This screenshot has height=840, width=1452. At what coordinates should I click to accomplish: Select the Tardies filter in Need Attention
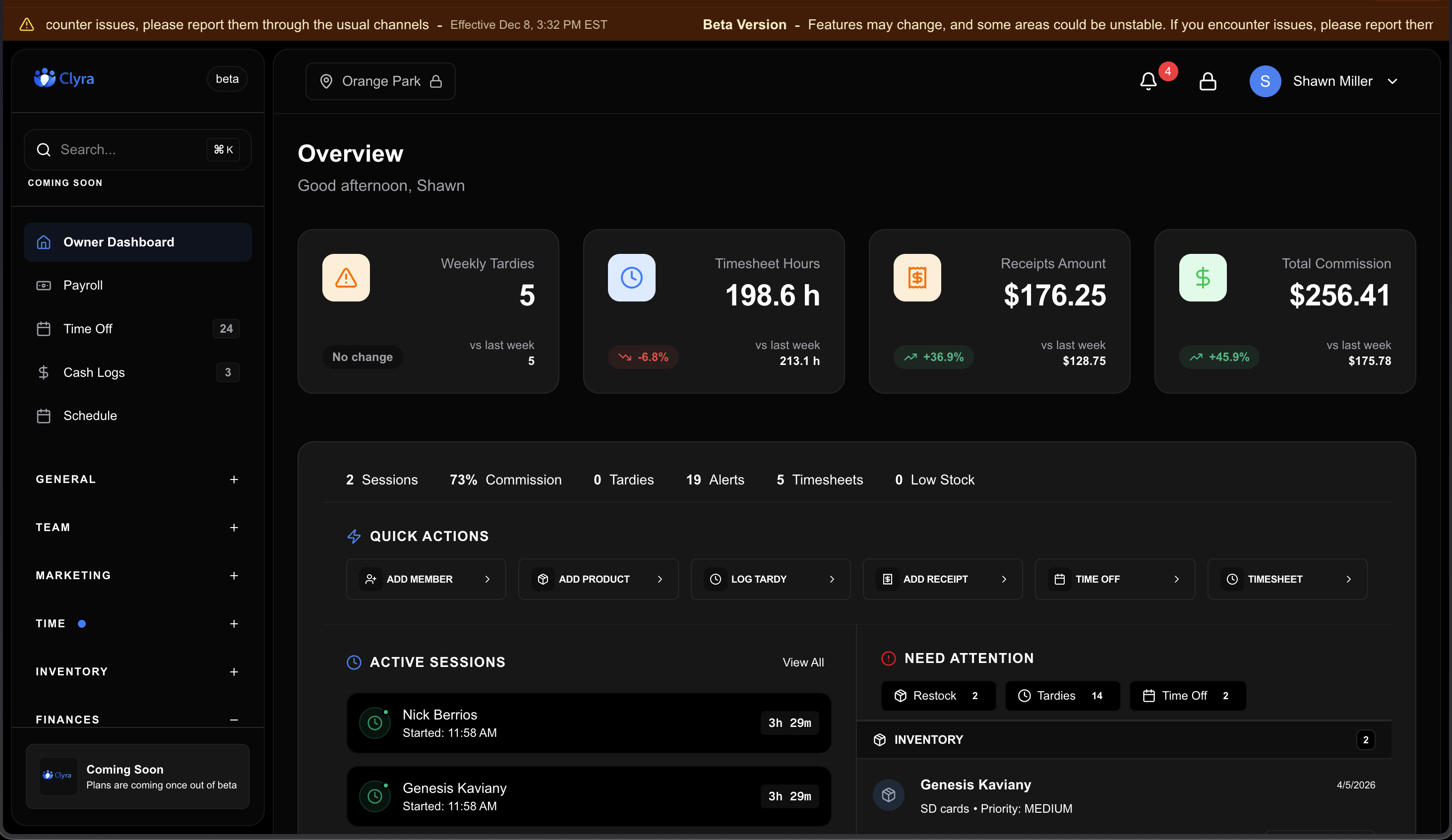pos(1062,696)
